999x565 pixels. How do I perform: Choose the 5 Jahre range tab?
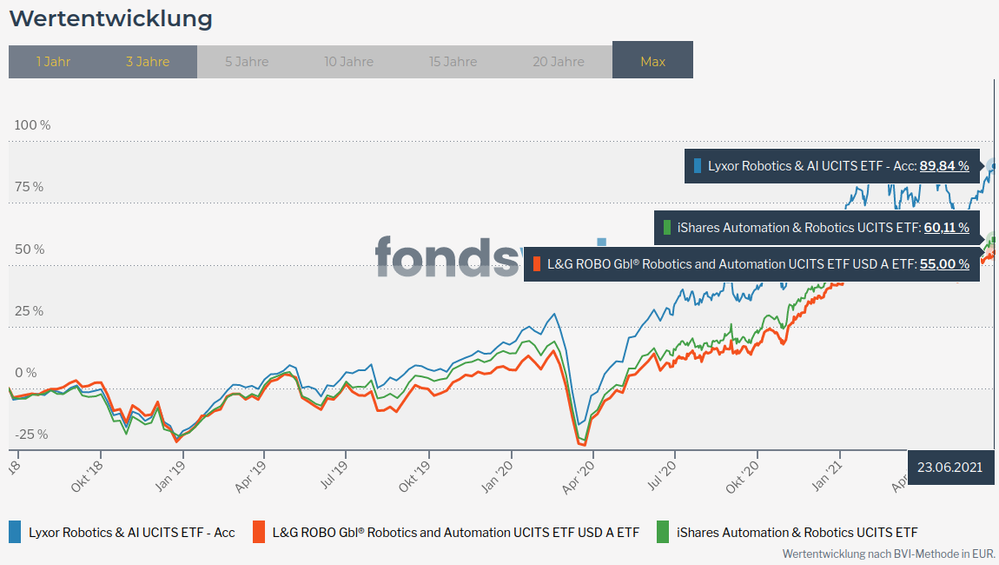[x=245, y=61]
